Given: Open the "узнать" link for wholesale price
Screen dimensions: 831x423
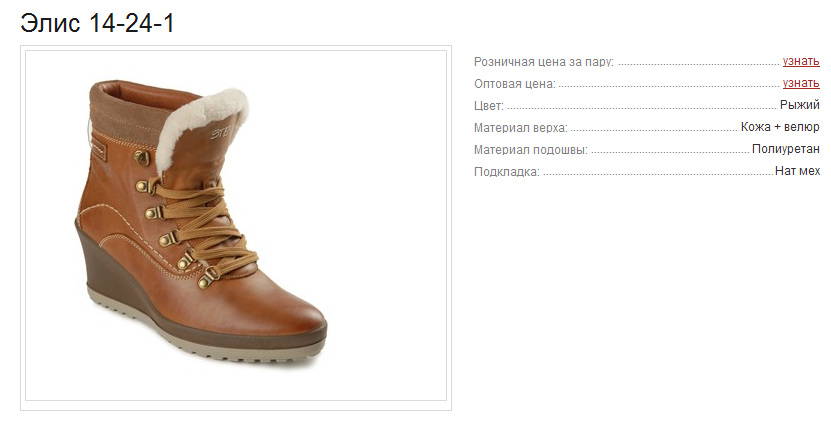Looking at the screenshot, I should coord(801,83).
